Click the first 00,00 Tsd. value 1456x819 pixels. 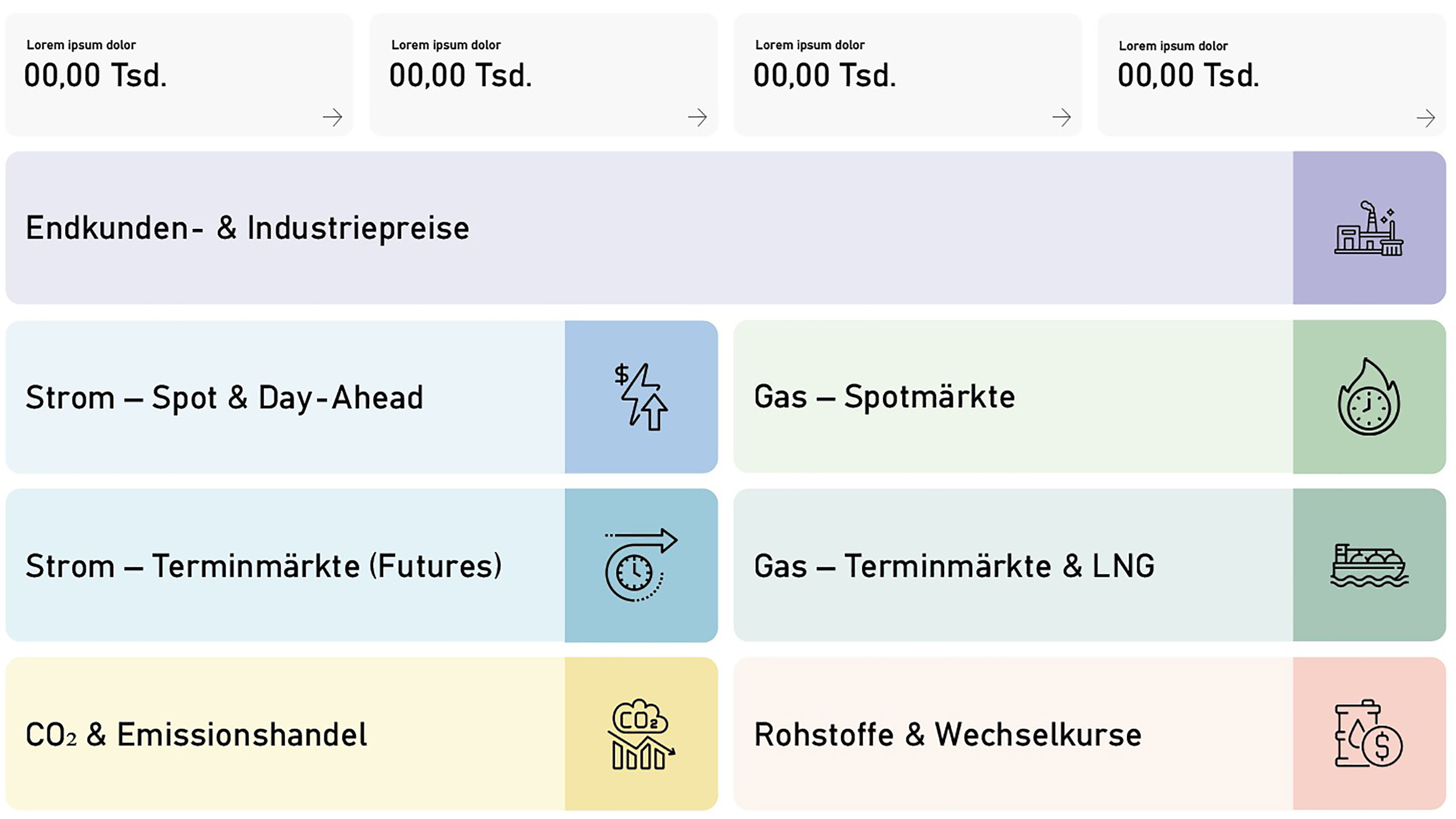[96, 75]
